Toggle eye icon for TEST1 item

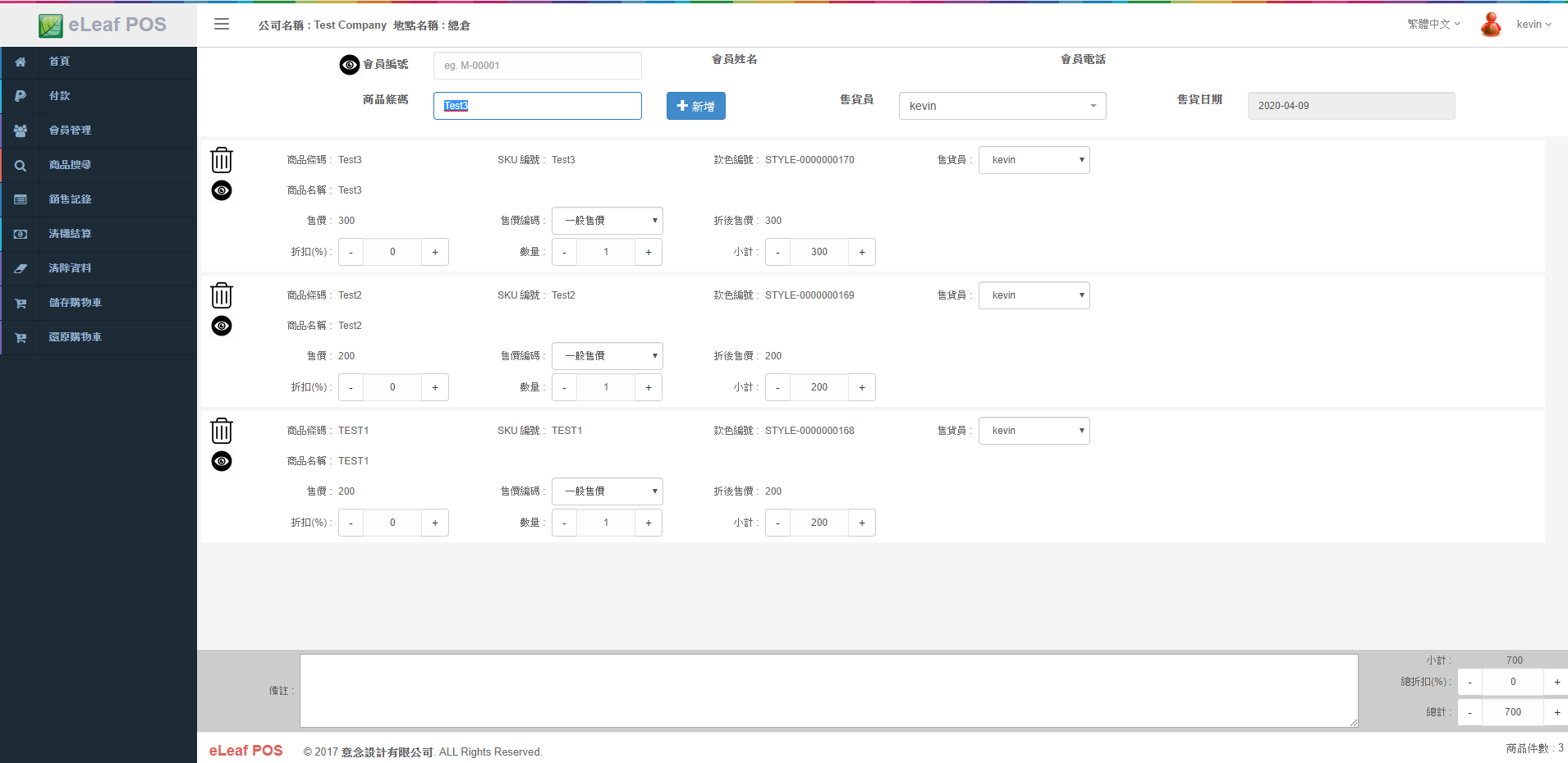[x=222, y=461]
